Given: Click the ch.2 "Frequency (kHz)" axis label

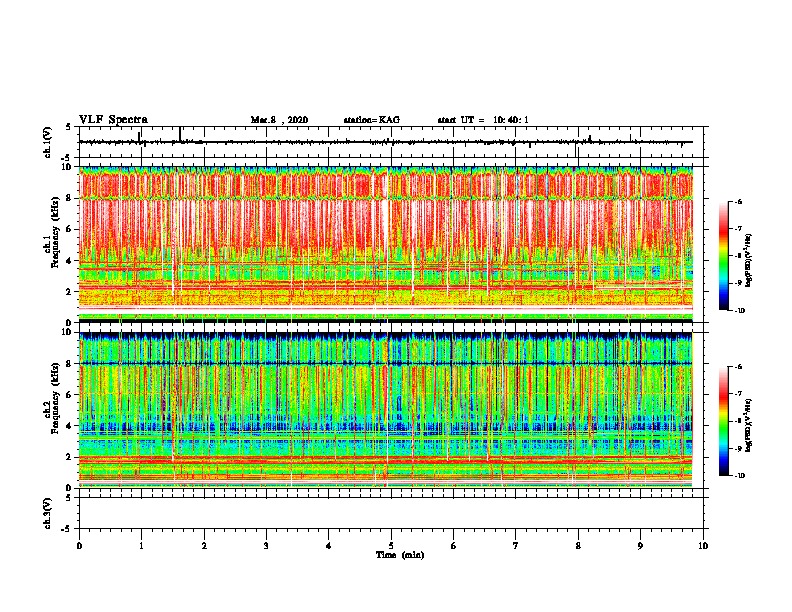Looking at the screenshot, I should [55, 398].
